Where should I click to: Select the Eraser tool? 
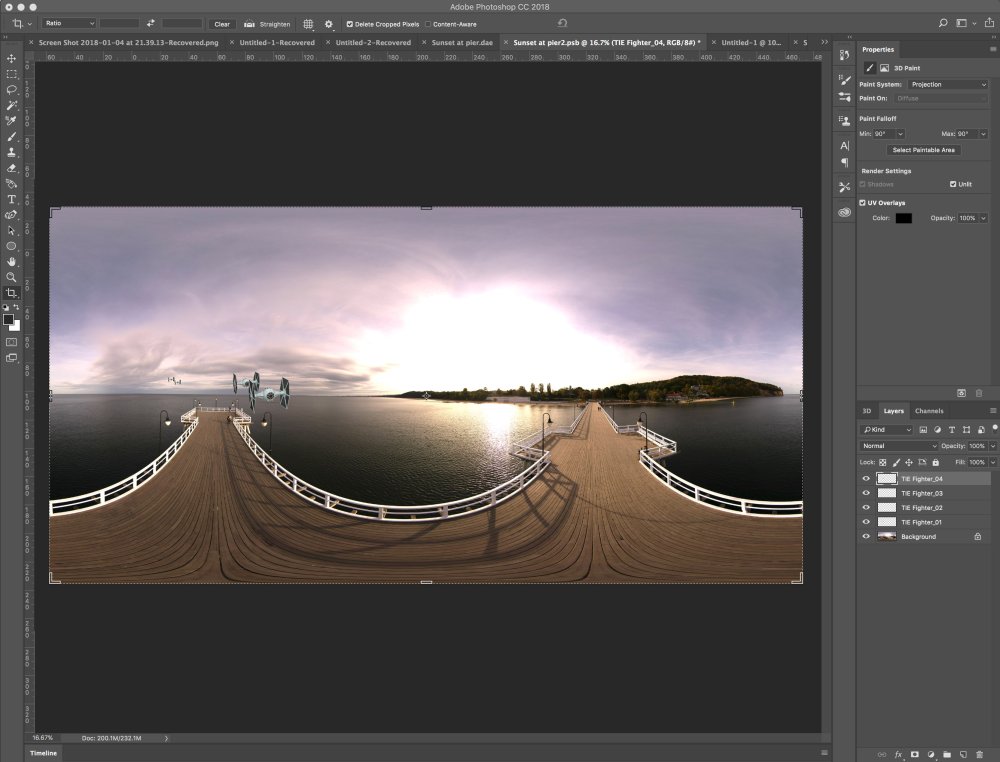click(x=11, y=168)
